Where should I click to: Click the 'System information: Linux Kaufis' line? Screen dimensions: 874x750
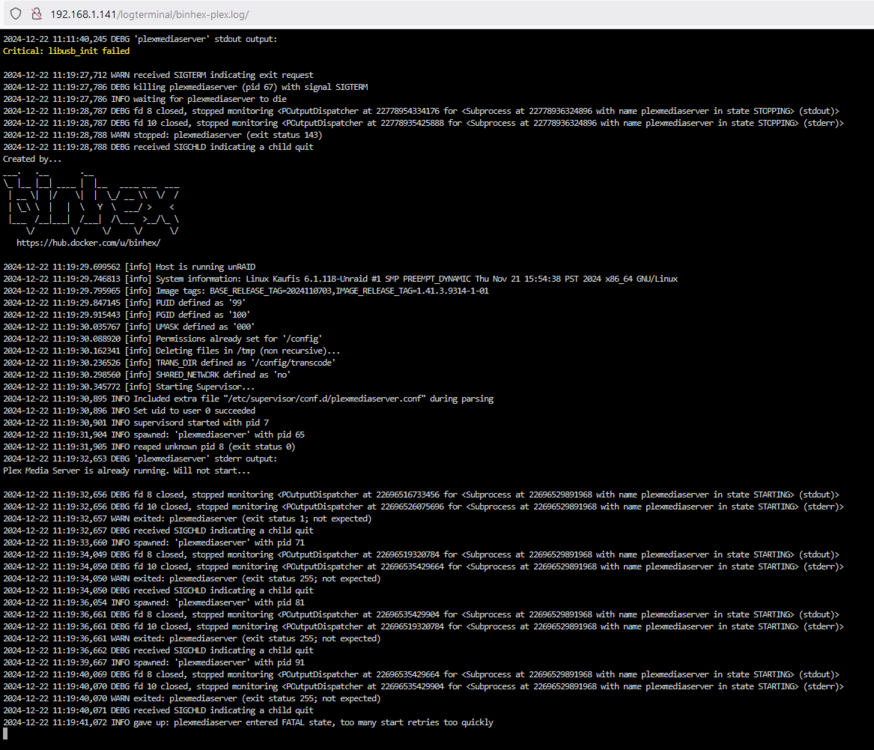coord(341,279)
